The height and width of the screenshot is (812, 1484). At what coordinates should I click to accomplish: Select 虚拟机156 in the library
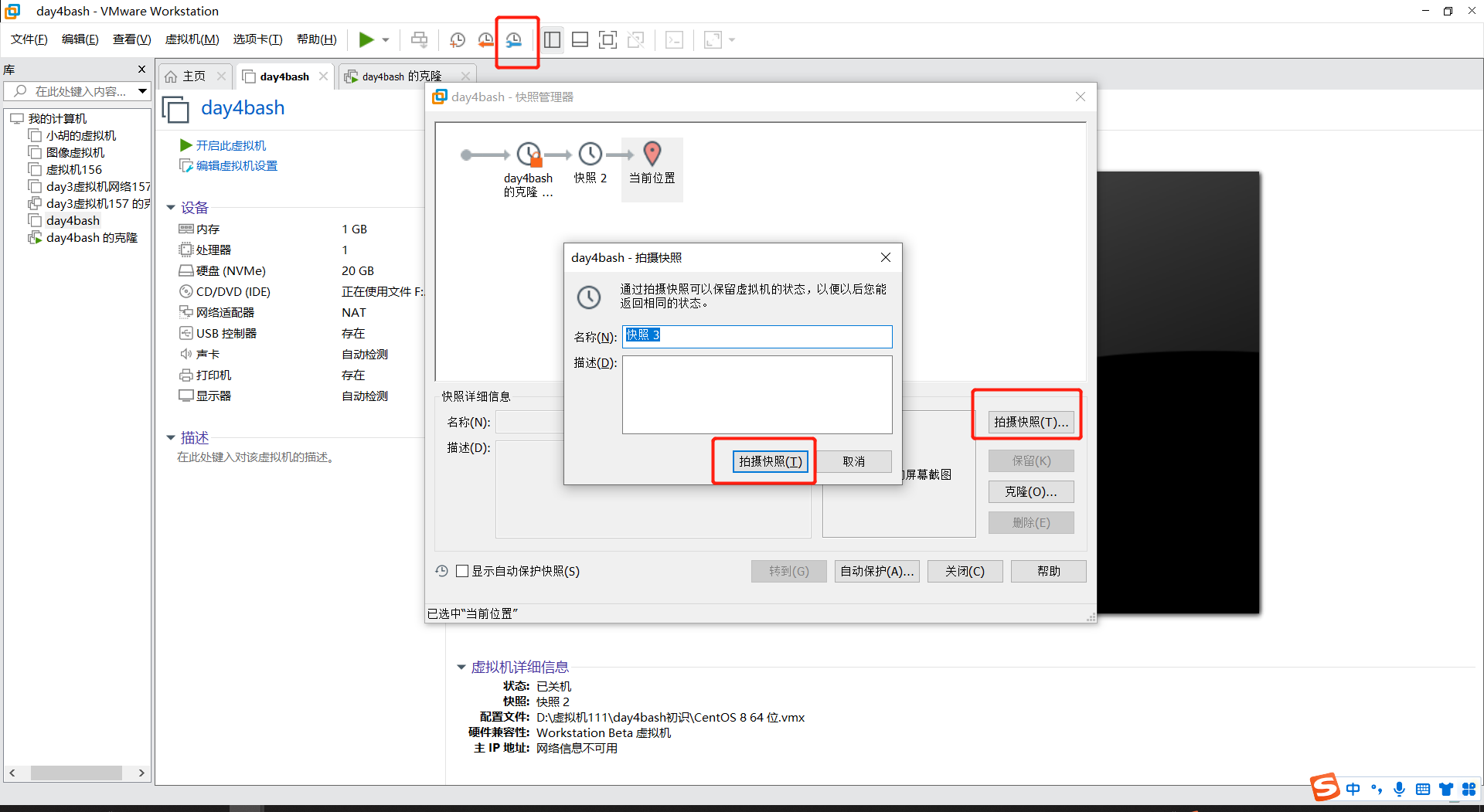pyautogui.click(x=73, y=169)
